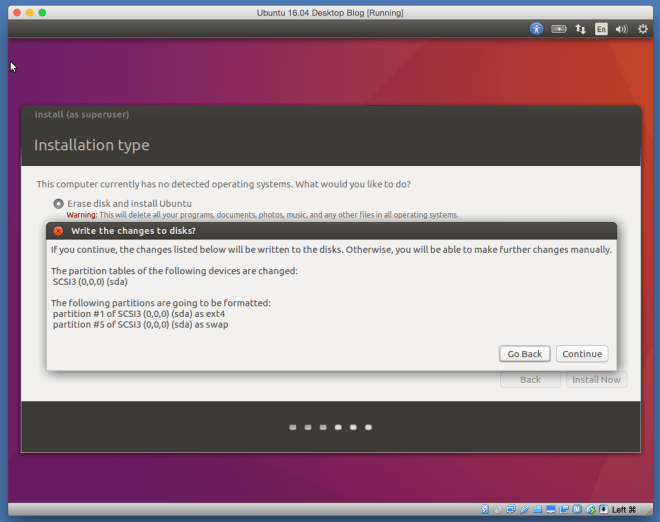This screenshot has height=522, width=660.
Task: Click the first installer progress dot
Action: click(x=293, y=427)
